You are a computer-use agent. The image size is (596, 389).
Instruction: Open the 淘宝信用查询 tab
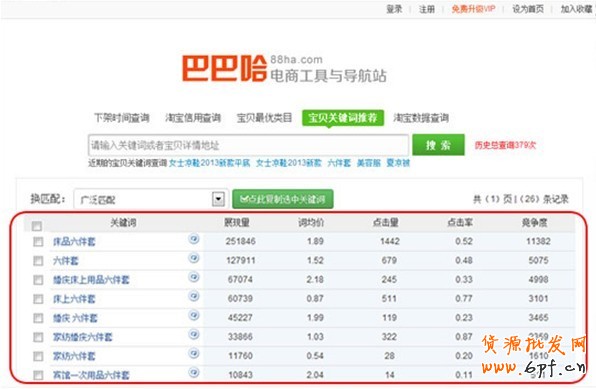click(193, 118)
